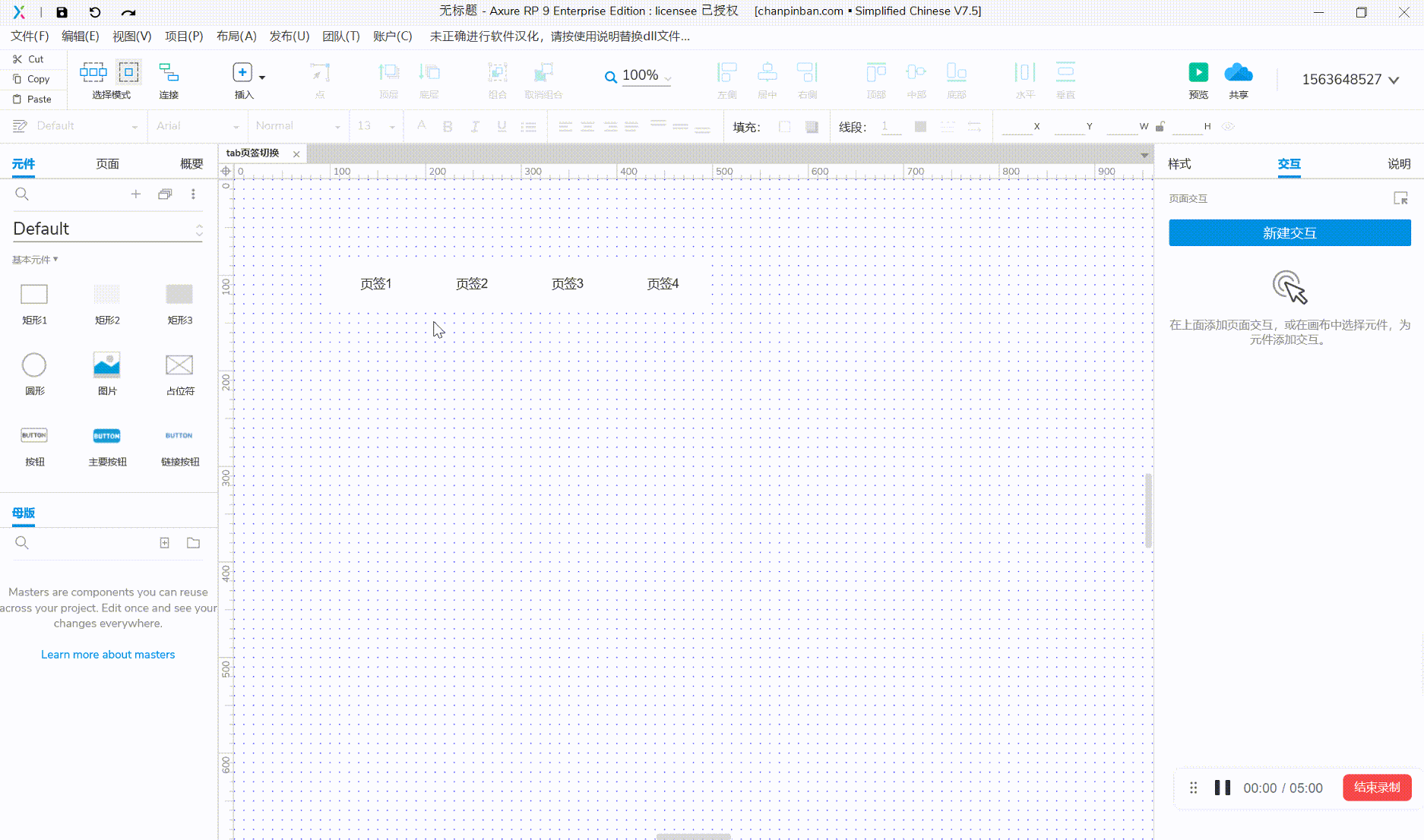The image size is (1424, 840).
Task: Click the Save icon in title bar
Action: 62,12
